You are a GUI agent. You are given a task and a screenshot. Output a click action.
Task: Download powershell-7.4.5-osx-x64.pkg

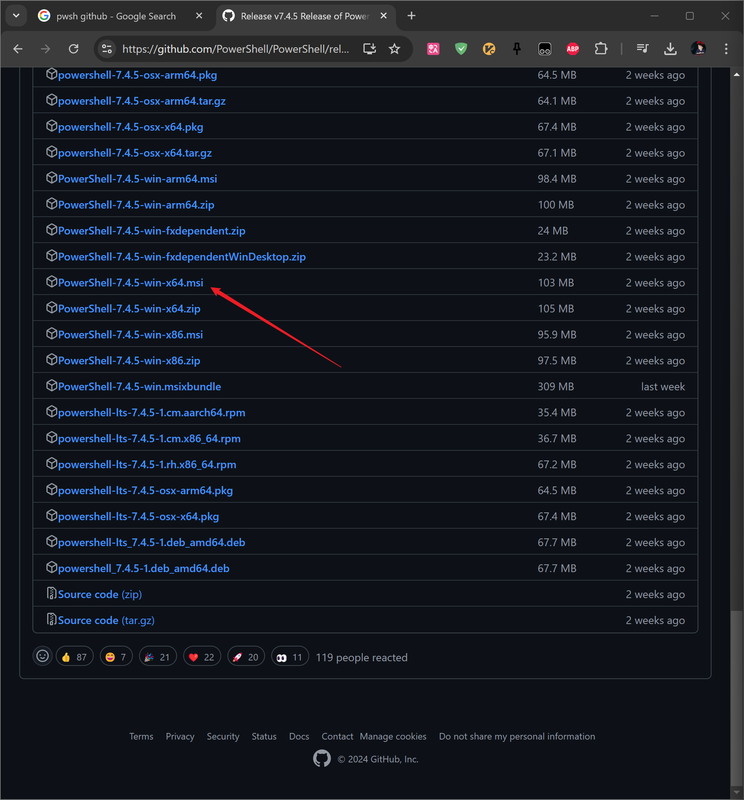coord(131,127)
